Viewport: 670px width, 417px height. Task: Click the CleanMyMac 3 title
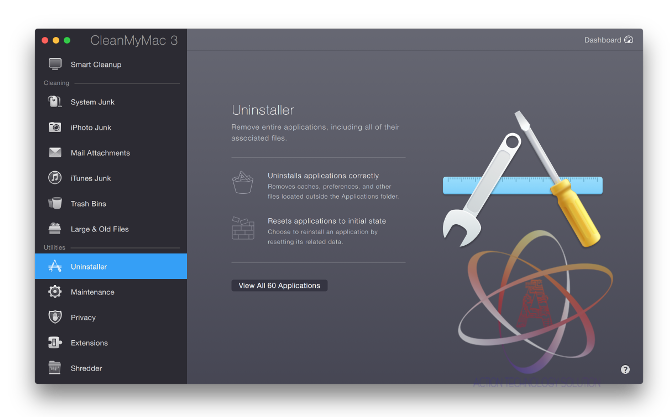(x=134, y=40)
